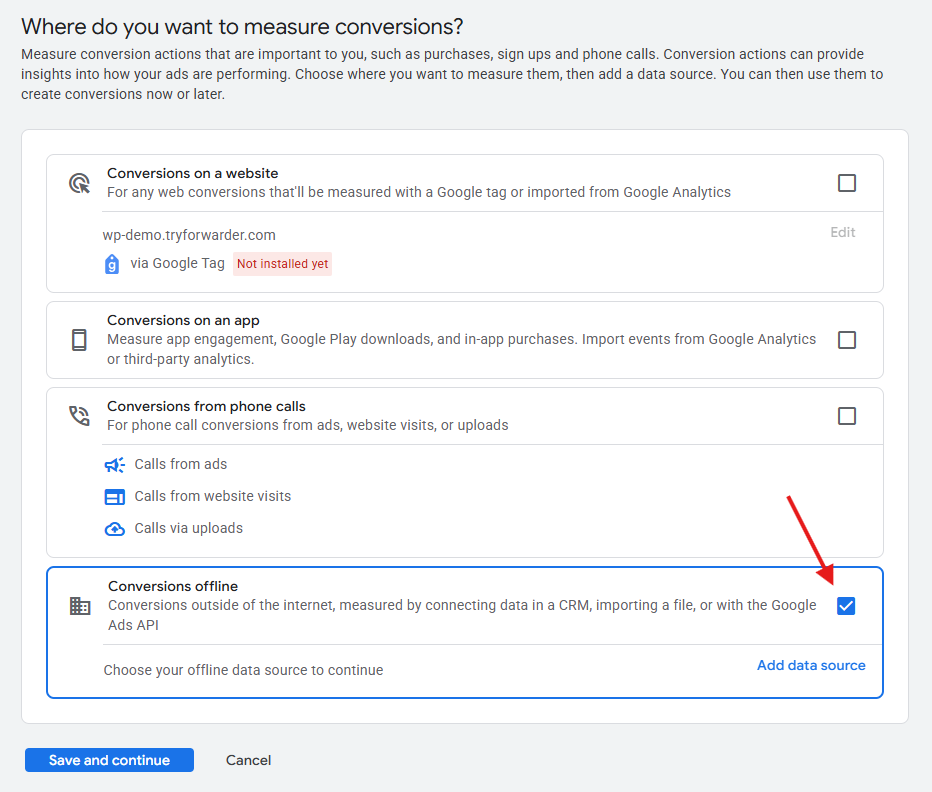Click the app conversions phone icon
Viewport: 932px width, 792px height.
79,340
